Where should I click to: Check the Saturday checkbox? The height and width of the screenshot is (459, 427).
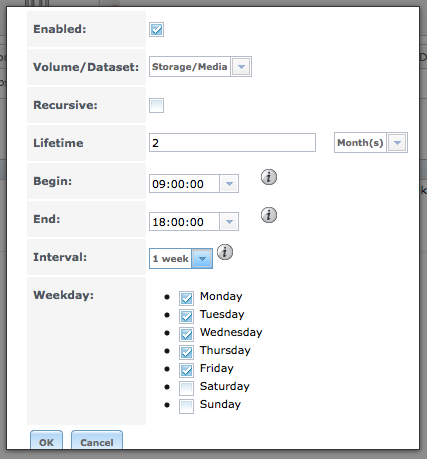click(x=186, y=388)
